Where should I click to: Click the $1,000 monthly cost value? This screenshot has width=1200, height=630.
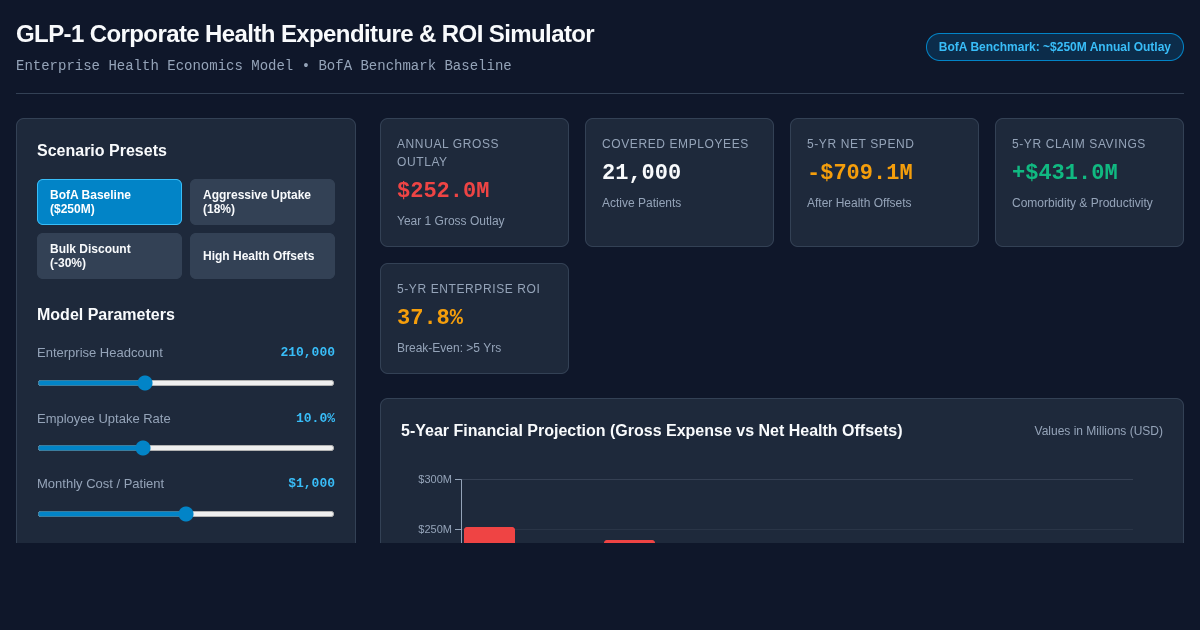click(x=311, y=484)
